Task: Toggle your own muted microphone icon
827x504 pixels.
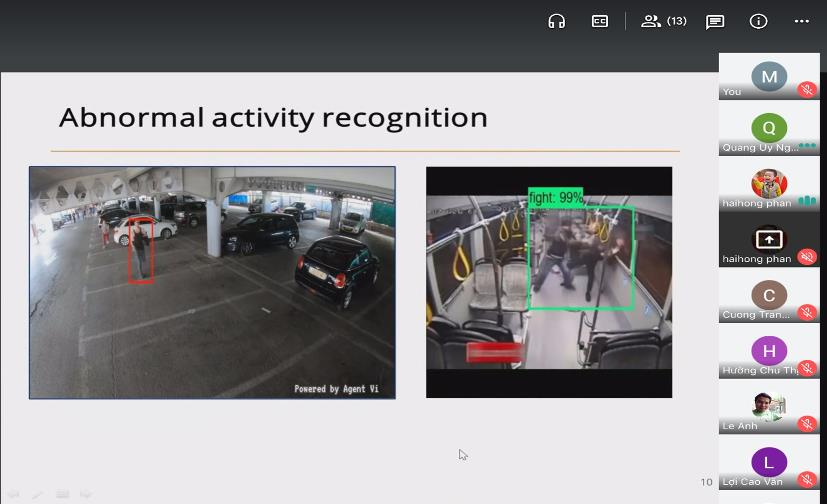Action: (x=807, y=90)
